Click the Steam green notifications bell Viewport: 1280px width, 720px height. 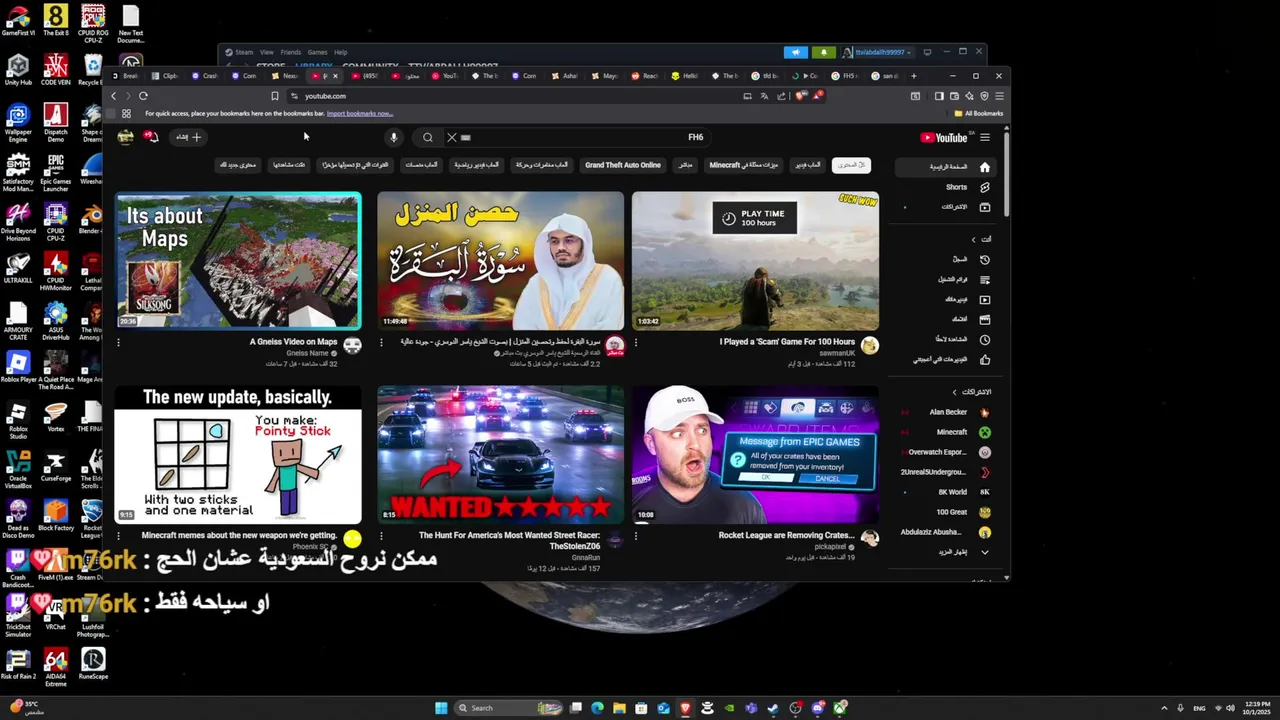pos(824,52)
